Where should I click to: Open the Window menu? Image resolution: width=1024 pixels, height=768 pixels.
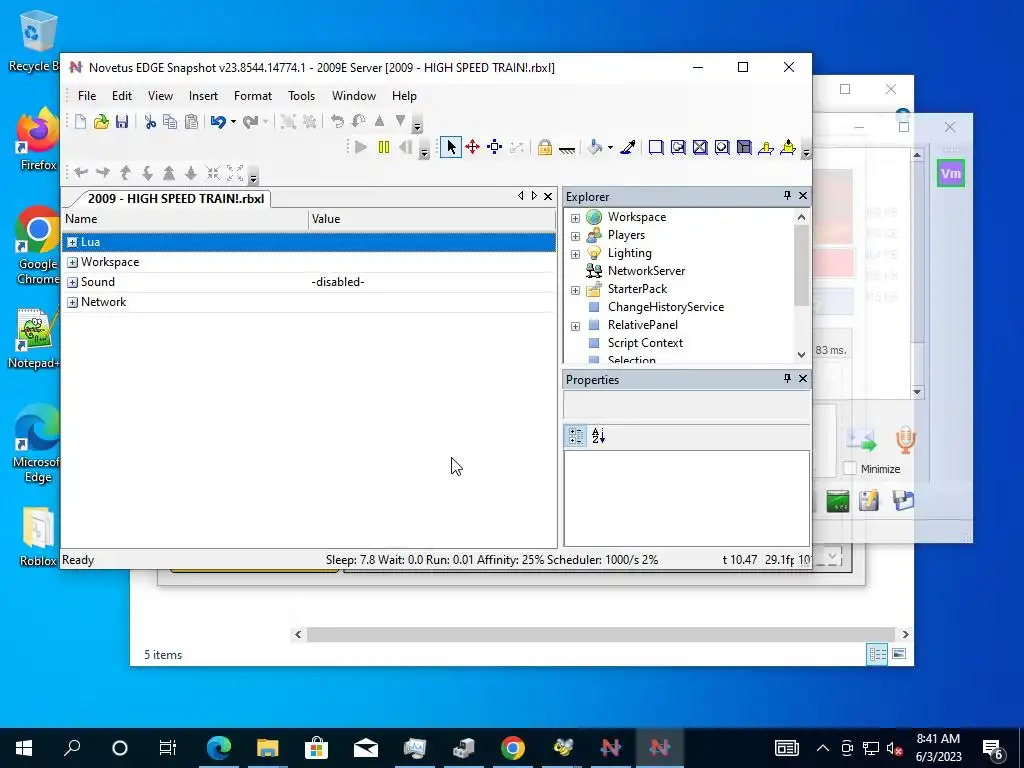click(353, 95)
